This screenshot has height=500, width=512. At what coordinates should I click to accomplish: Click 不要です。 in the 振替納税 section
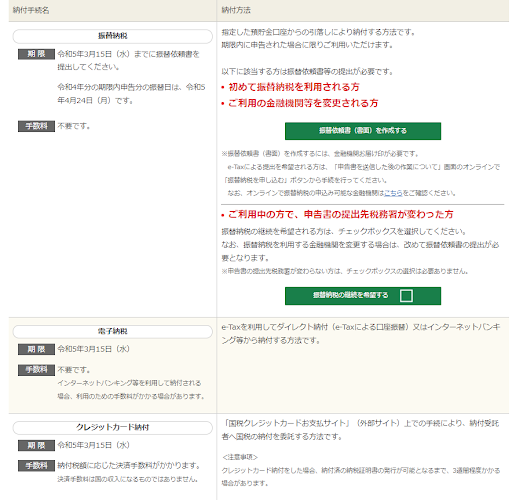click(x=74, y=126)
